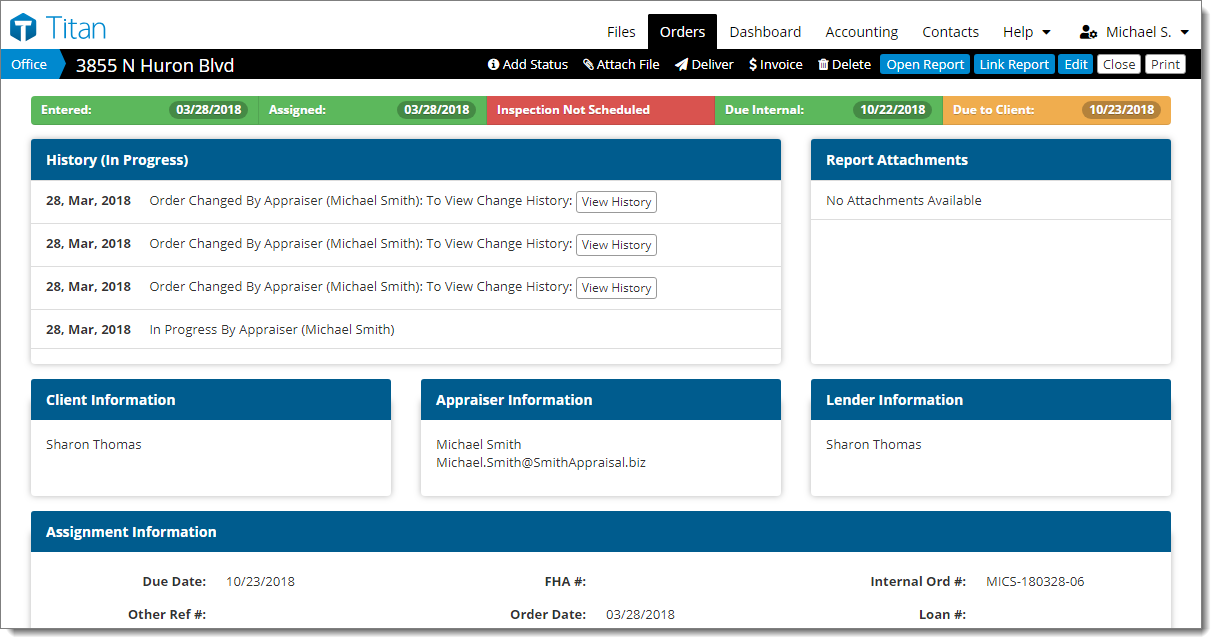Viewport: 1215px width, 640px height.
Task: Click the Attach File paperclip icon
Action: 588,65
